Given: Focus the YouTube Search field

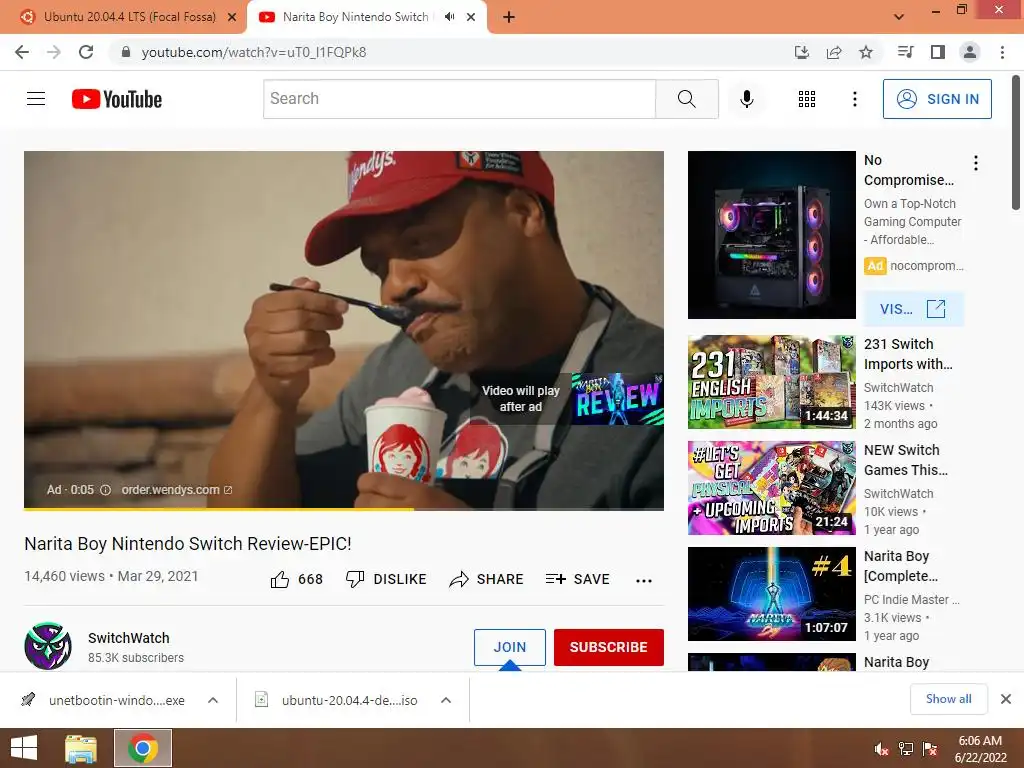Looking at the screenshot, I should [459, 99].
